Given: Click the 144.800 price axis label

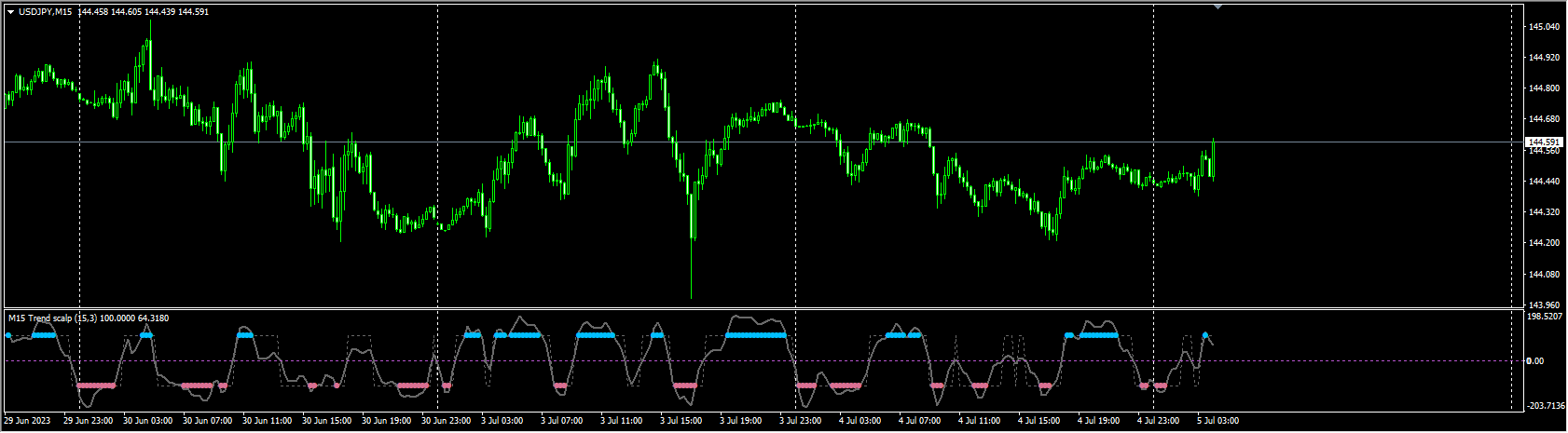Looking at the screenshot, I should tap(1545, 88).
